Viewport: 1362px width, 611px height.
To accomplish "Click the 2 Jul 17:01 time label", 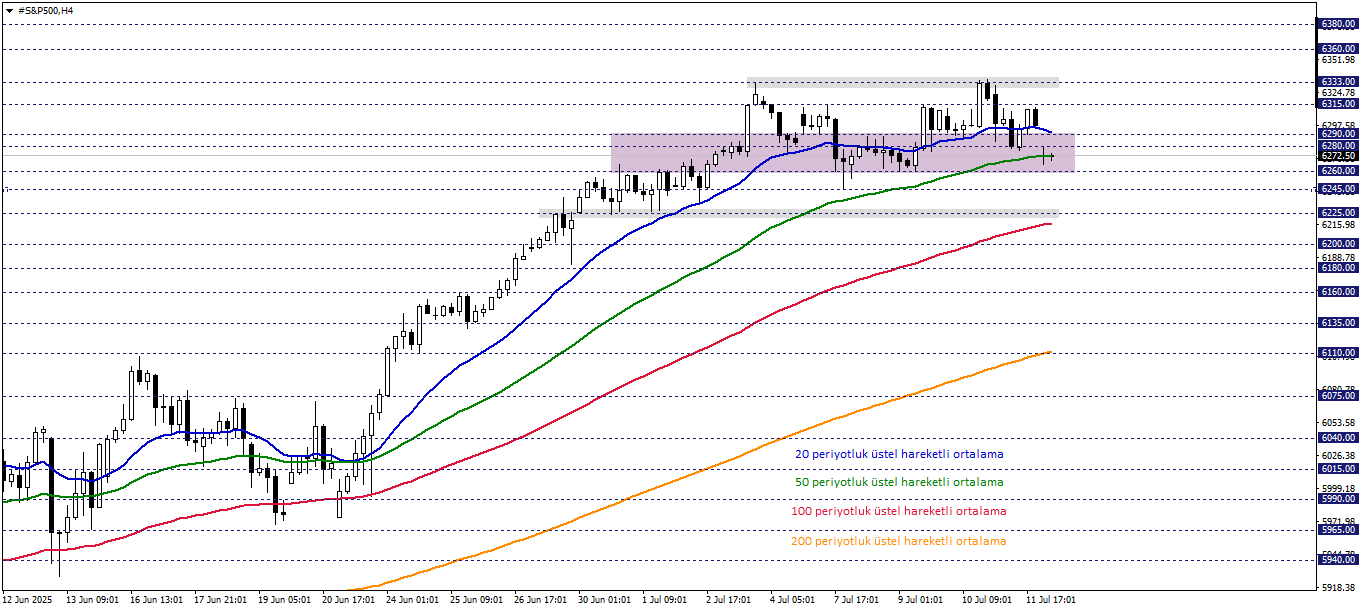I will point(729,600).
